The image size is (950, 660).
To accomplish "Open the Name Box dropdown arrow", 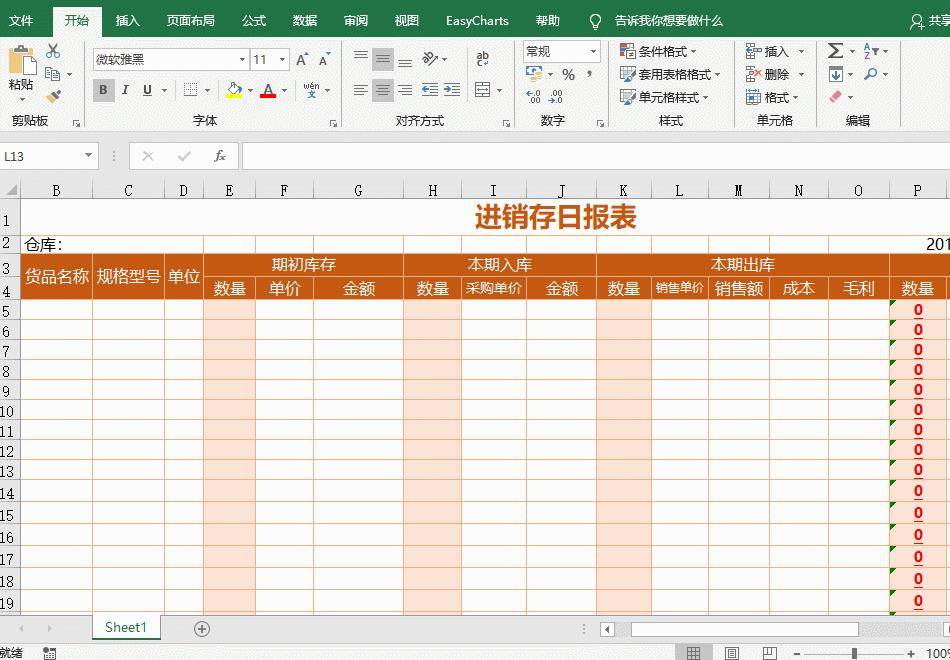I will [x=88, y=156].
